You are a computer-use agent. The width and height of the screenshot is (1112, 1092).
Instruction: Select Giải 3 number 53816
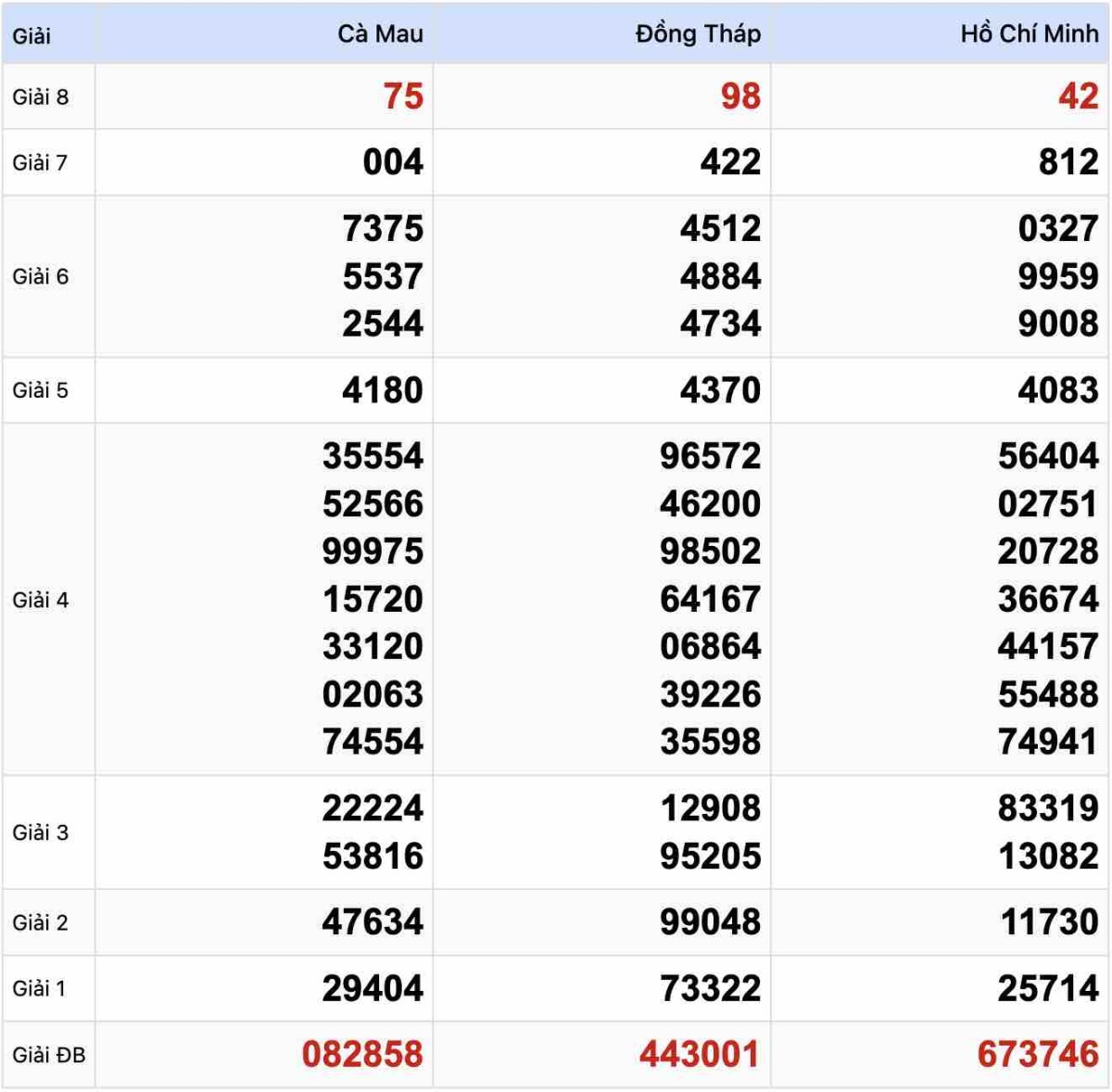click(373, 857)
